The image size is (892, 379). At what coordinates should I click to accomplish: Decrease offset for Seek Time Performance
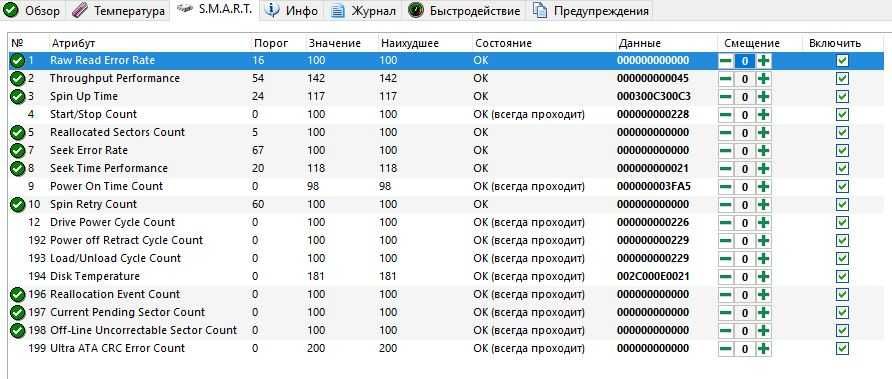click(x=726, y=169)
